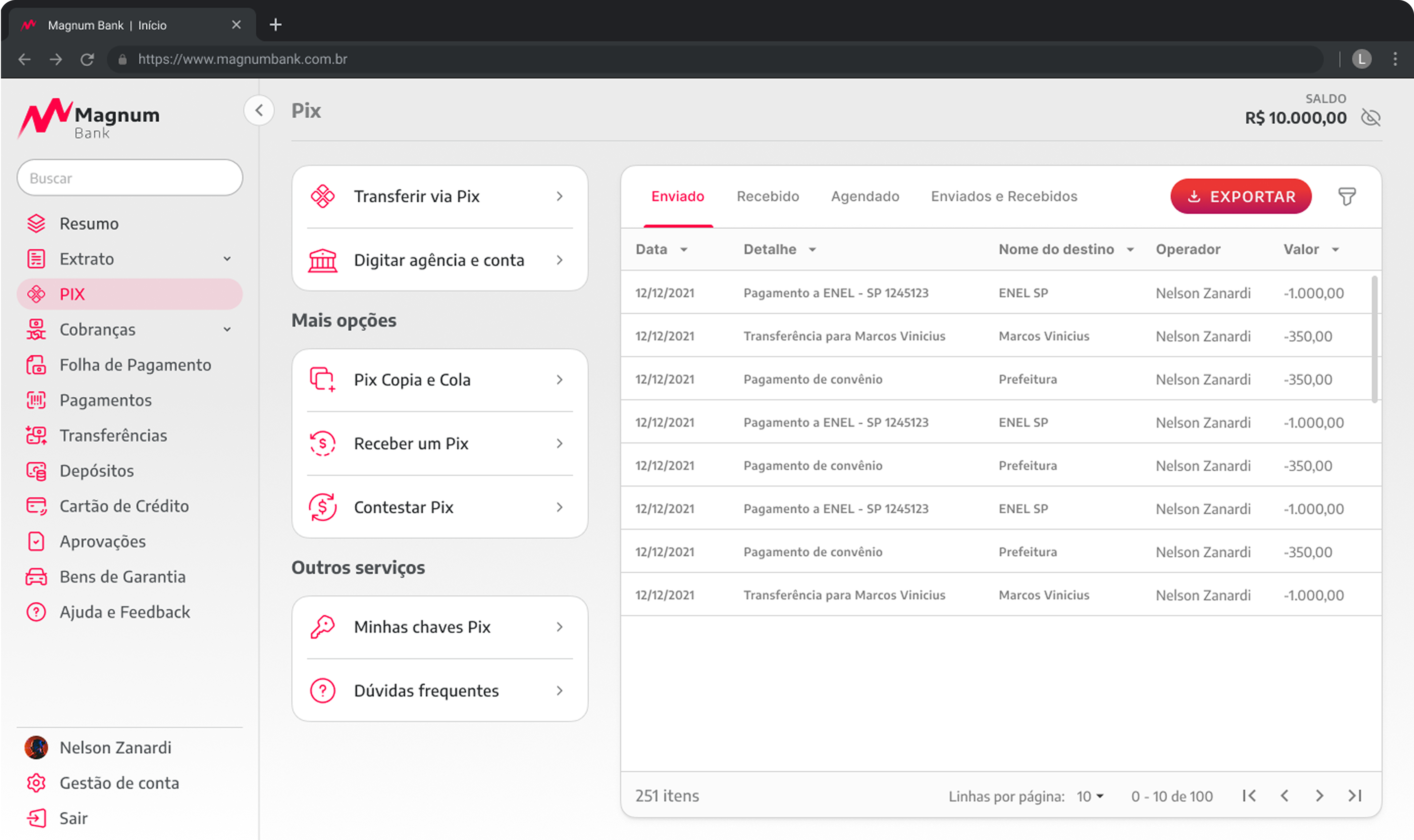Switch to Enviados e Recebidos tab
The width and height of the screenshot is (1414, 840).
(x=1004, y=196)
